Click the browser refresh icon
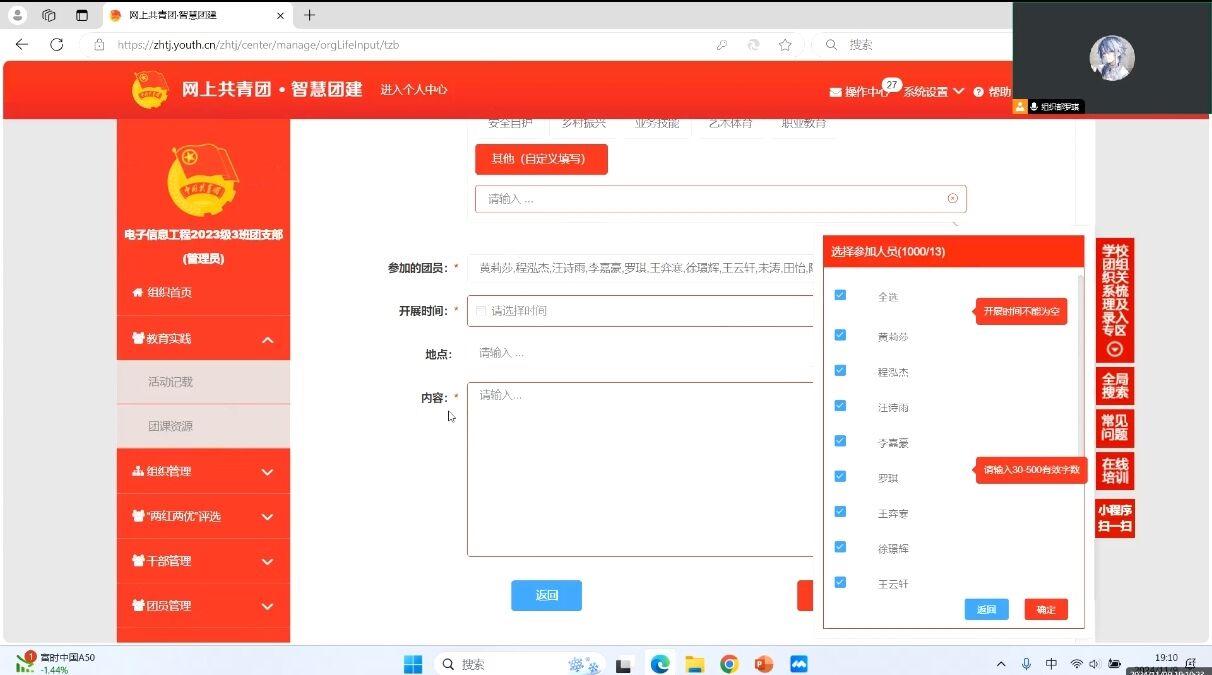 [x=57, y=45]
